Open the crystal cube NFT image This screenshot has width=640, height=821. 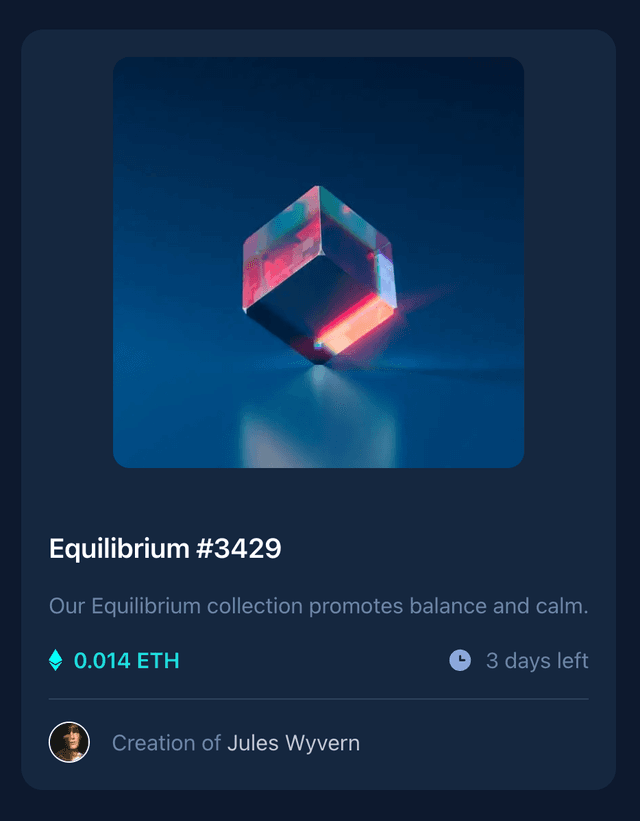coord(318,262)
